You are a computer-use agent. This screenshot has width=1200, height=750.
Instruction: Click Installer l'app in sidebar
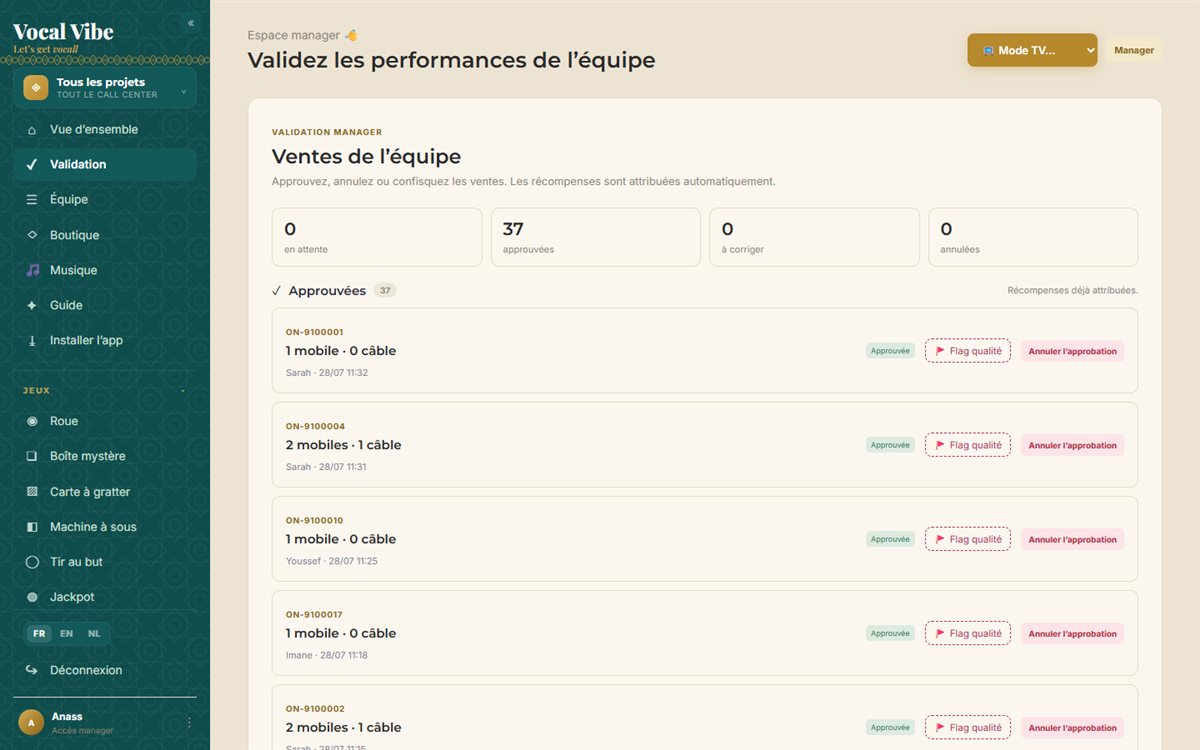105,341
